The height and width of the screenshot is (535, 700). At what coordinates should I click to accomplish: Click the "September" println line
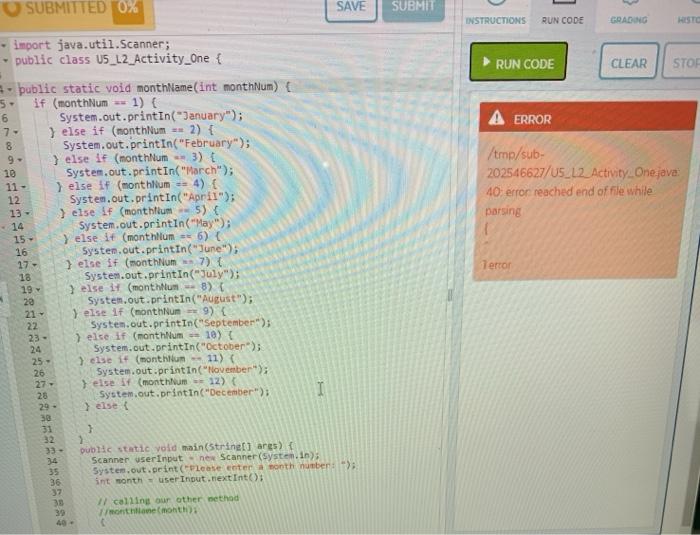(181, 324)
